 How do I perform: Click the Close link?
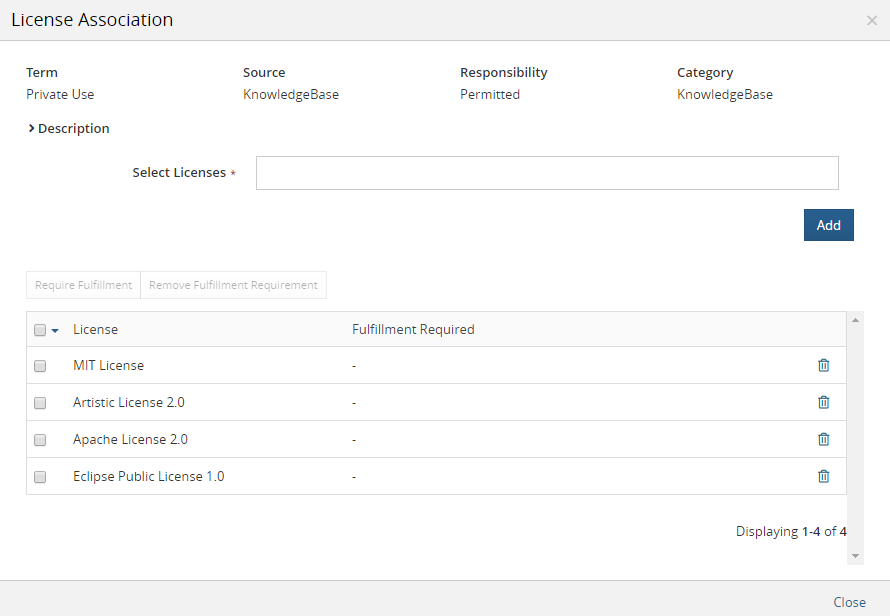(x=849, y=602)
